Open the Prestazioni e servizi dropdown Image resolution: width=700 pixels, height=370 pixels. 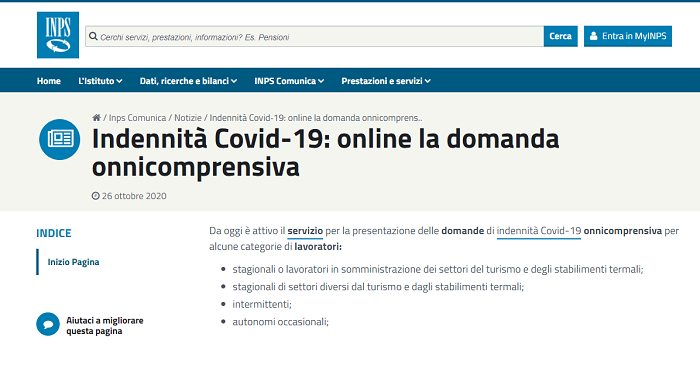pyautogui.click(x=386, y=81)
